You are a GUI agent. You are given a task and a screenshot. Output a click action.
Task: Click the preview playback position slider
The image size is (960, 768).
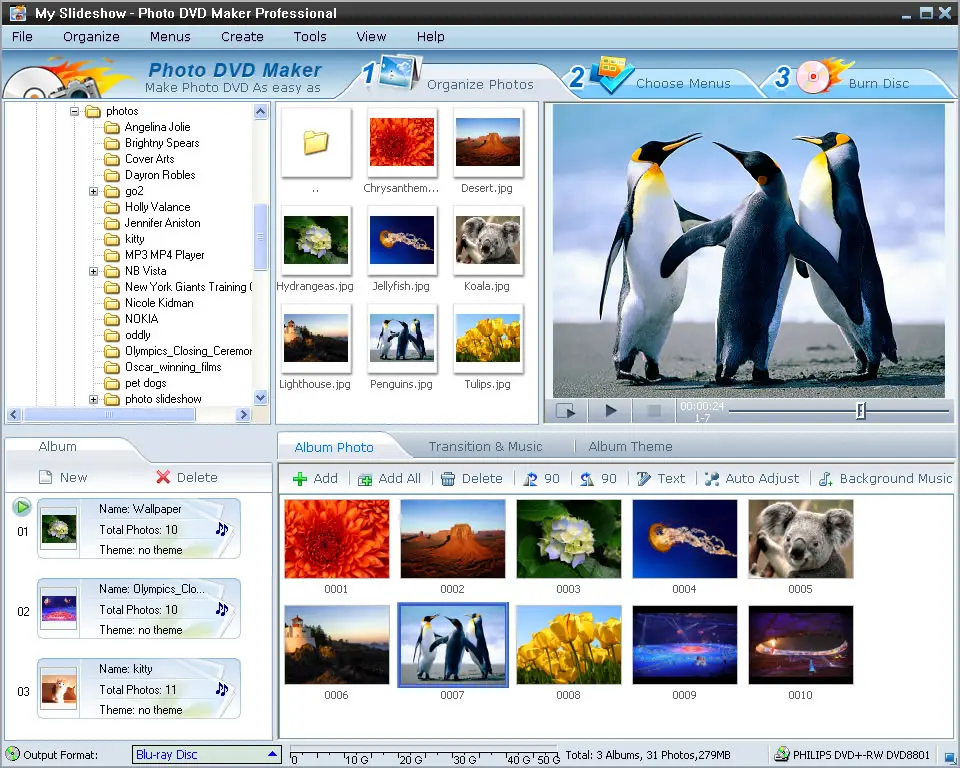(x=860, y=411)
